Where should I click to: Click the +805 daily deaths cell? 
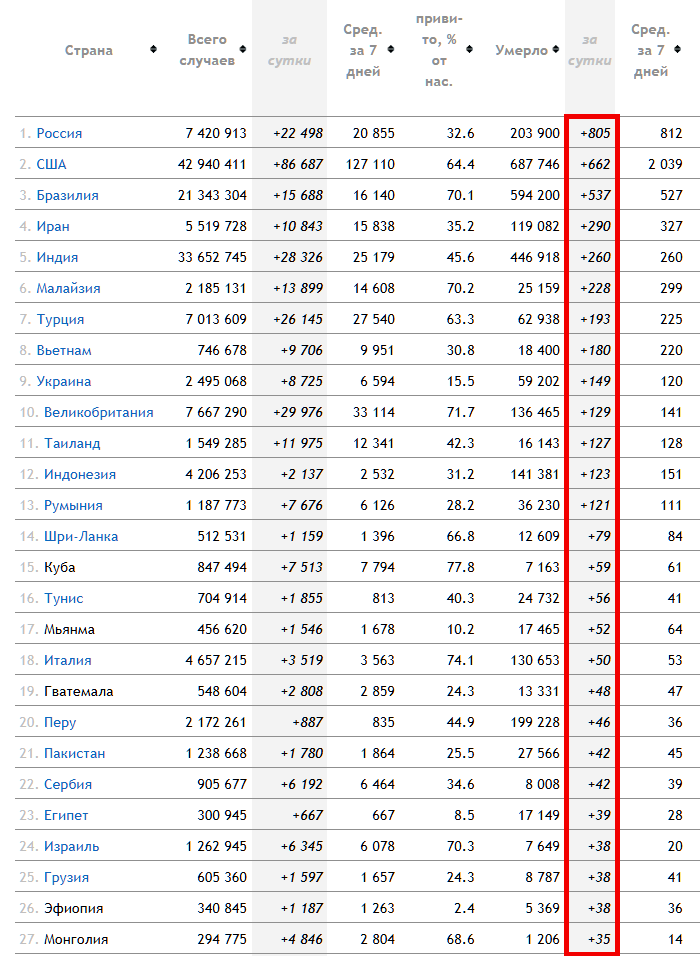(x=595, y=133)
